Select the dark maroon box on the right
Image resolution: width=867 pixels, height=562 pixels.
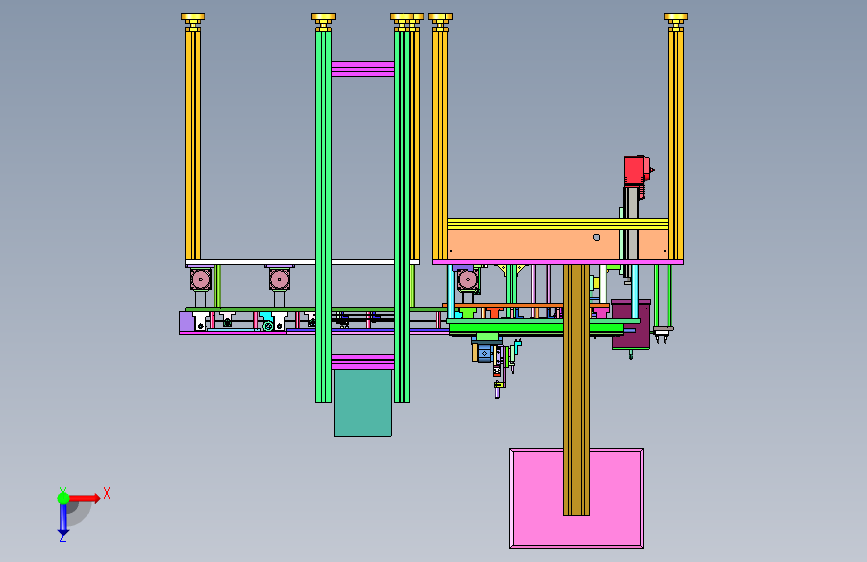click(630, 325)
